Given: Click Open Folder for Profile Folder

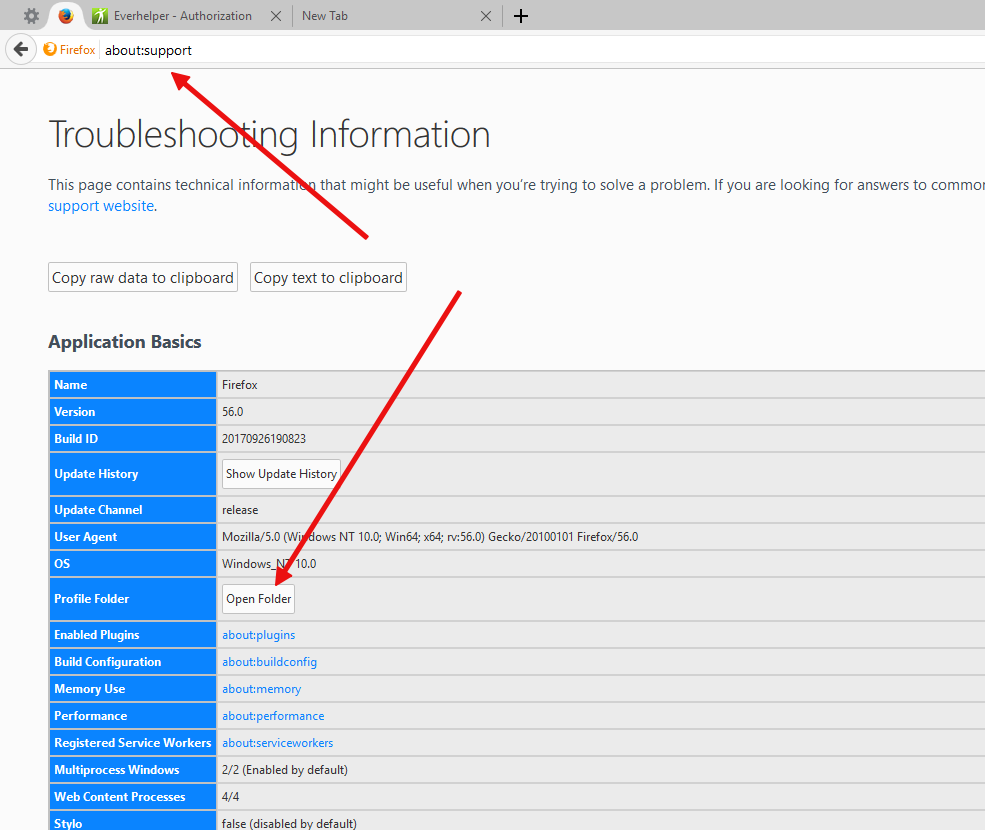Looking at the screenshot, I should click(x=258, y=599).
